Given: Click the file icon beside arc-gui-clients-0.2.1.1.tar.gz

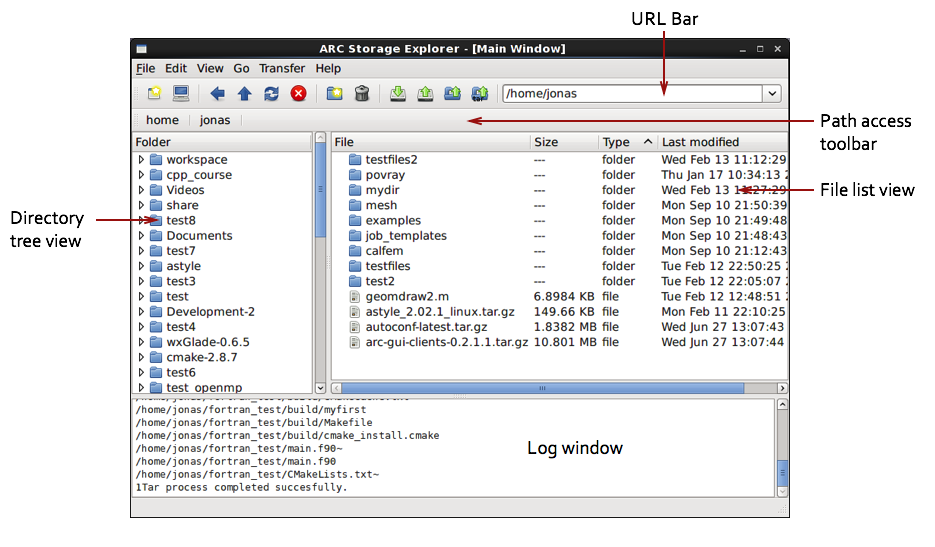Looking at the screenshot, I should pos(355,342).
